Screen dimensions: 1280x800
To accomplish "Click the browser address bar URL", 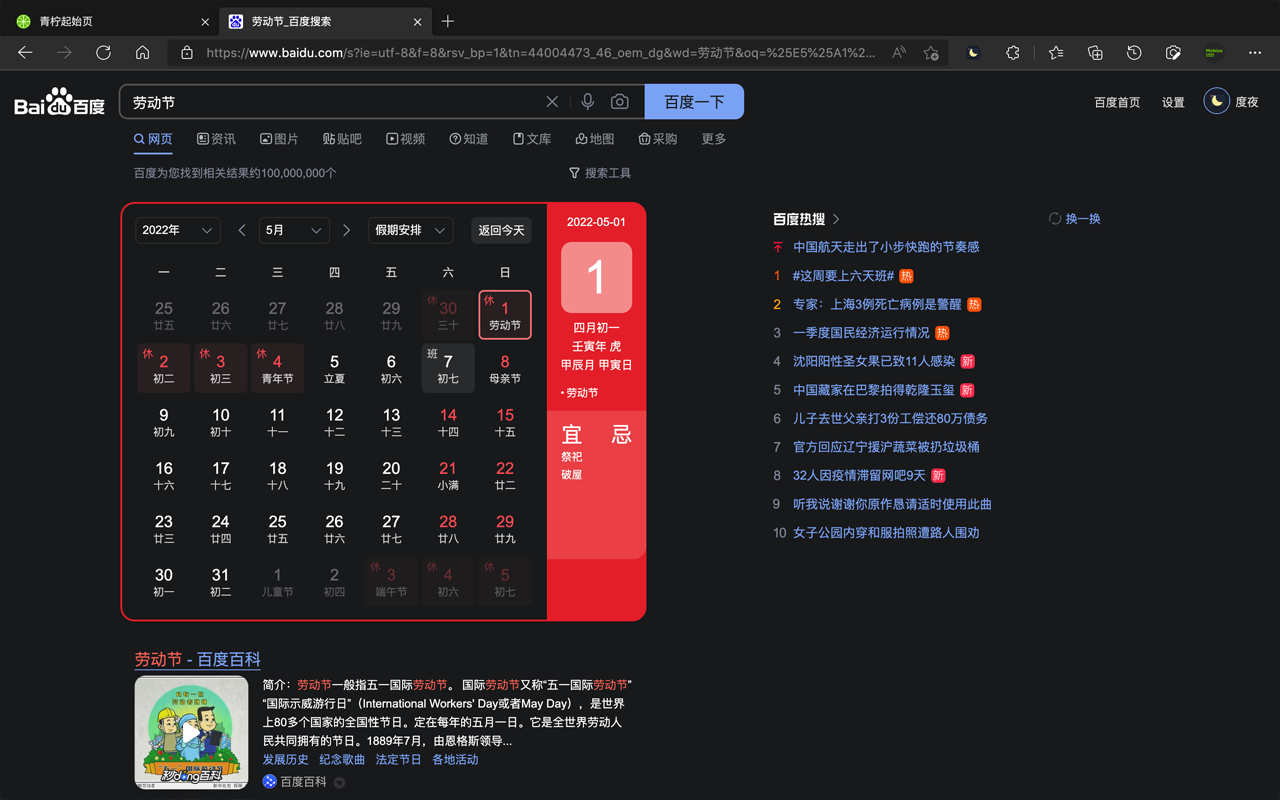I will 540,53.
